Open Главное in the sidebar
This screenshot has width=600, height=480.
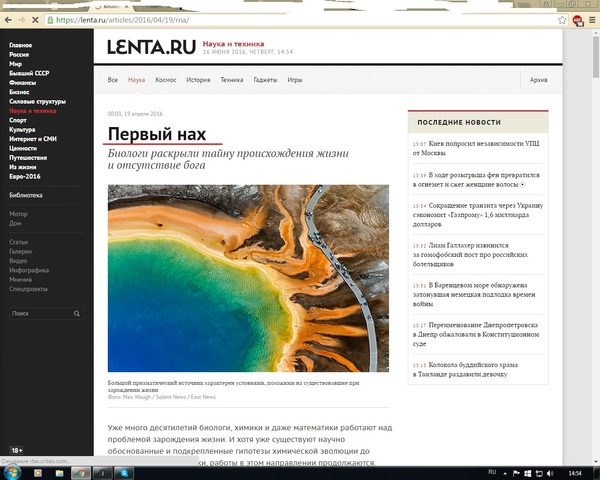pos(21,45)
